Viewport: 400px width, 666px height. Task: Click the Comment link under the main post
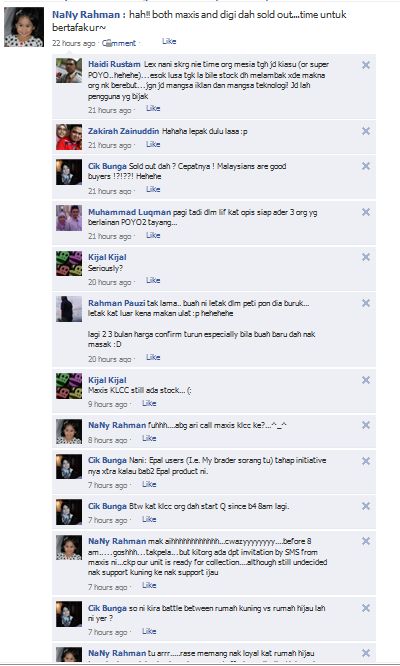[119, 43]
